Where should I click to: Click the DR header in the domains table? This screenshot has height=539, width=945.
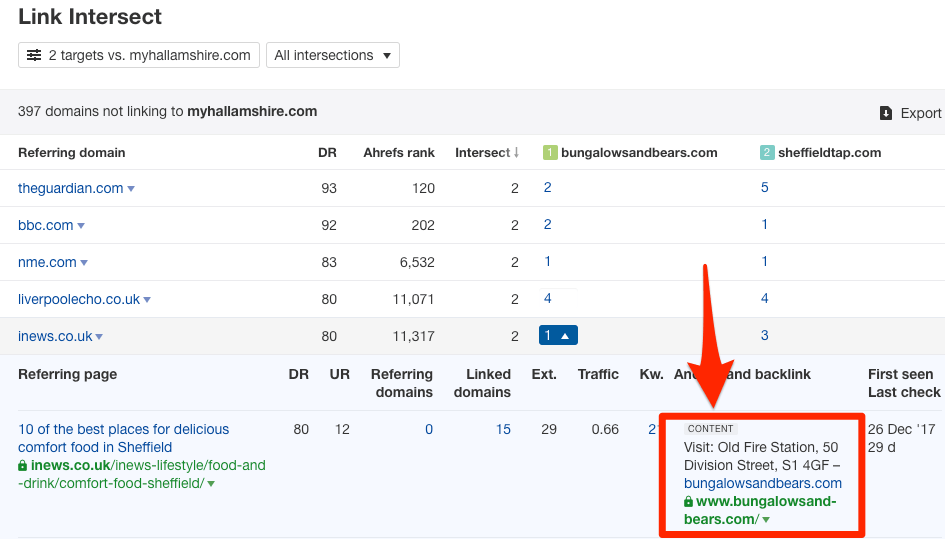pyautogui.click(x=327, y=153)
